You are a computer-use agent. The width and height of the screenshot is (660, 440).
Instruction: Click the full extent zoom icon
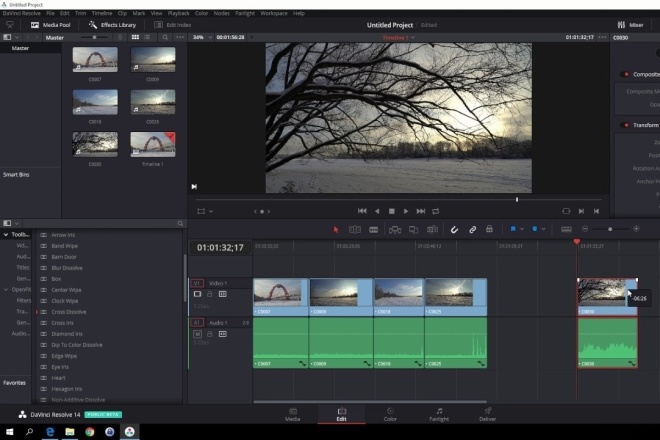566,229
